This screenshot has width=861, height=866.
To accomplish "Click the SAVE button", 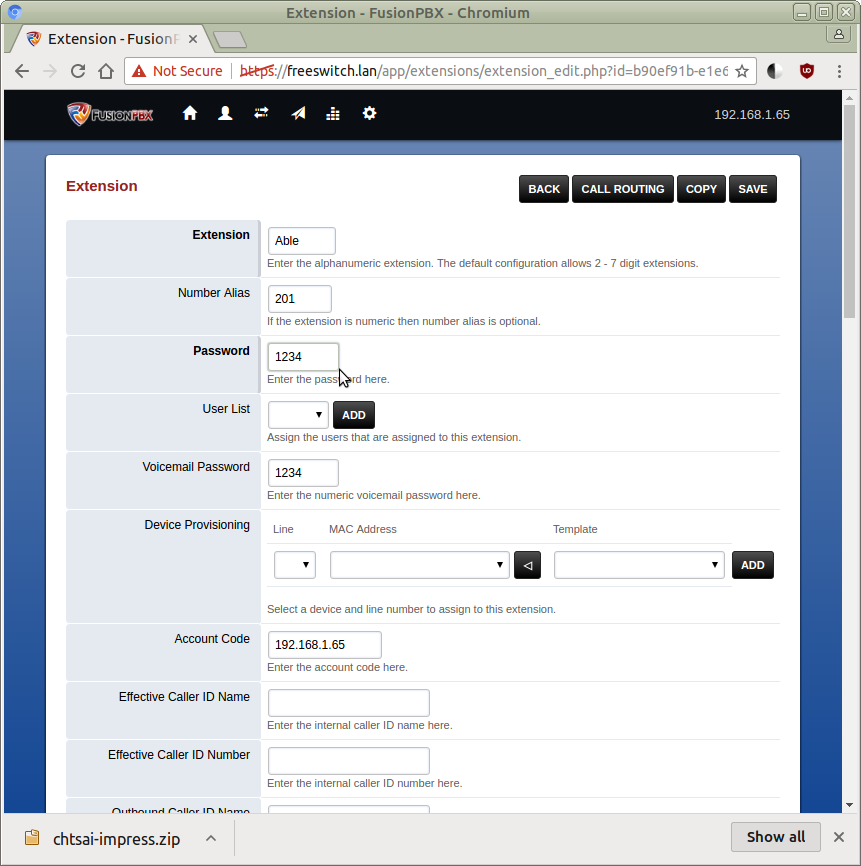I will [753, 189].
